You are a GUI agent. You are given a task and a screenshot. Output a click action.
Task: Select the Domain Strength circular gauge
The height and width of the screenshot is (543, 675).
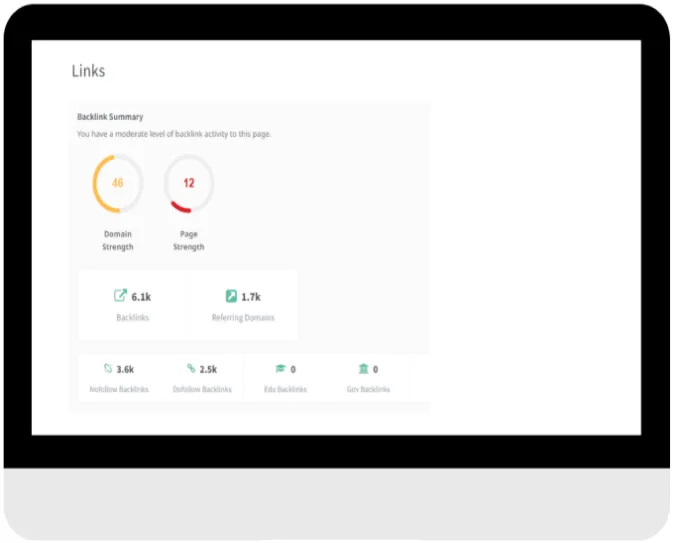pos(118,183)
